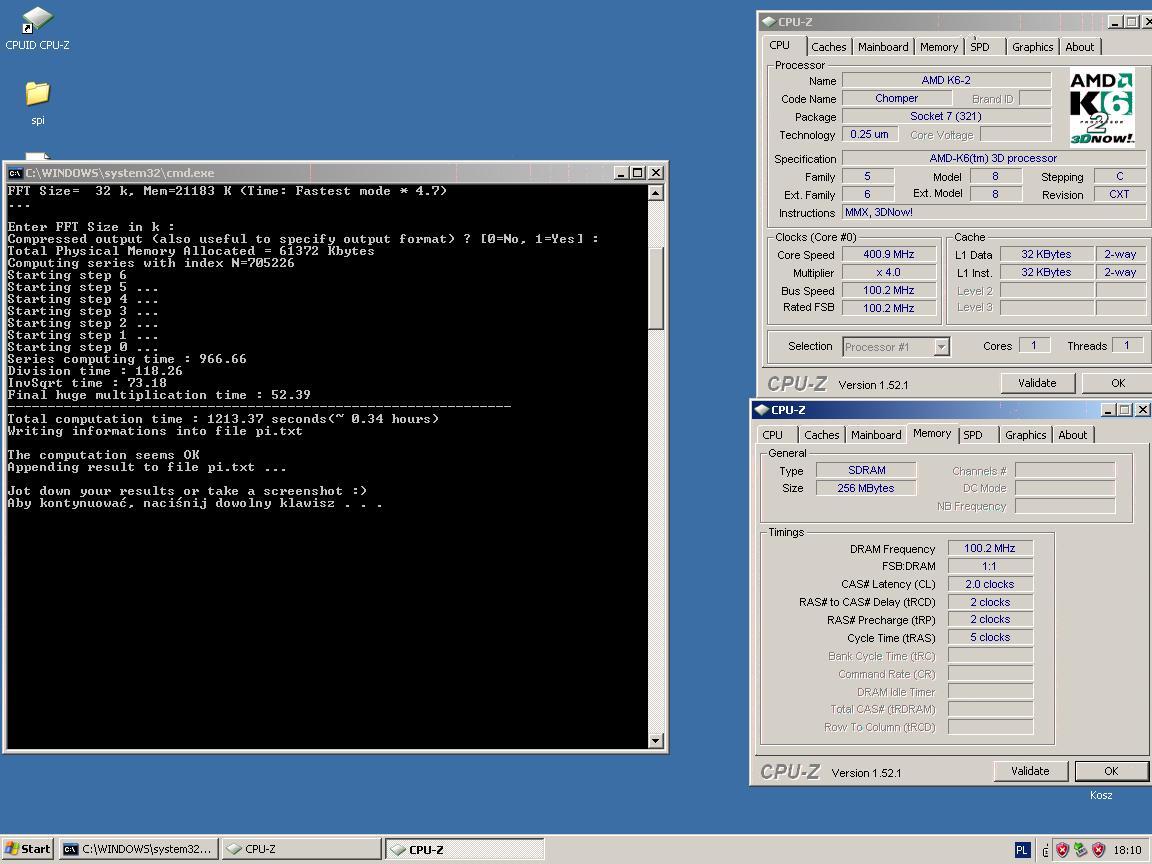Image resolution: width=1152 pixels, height=864 pixels.
Task: Click the Code Name value Chomper
Action: click(896, 98)
